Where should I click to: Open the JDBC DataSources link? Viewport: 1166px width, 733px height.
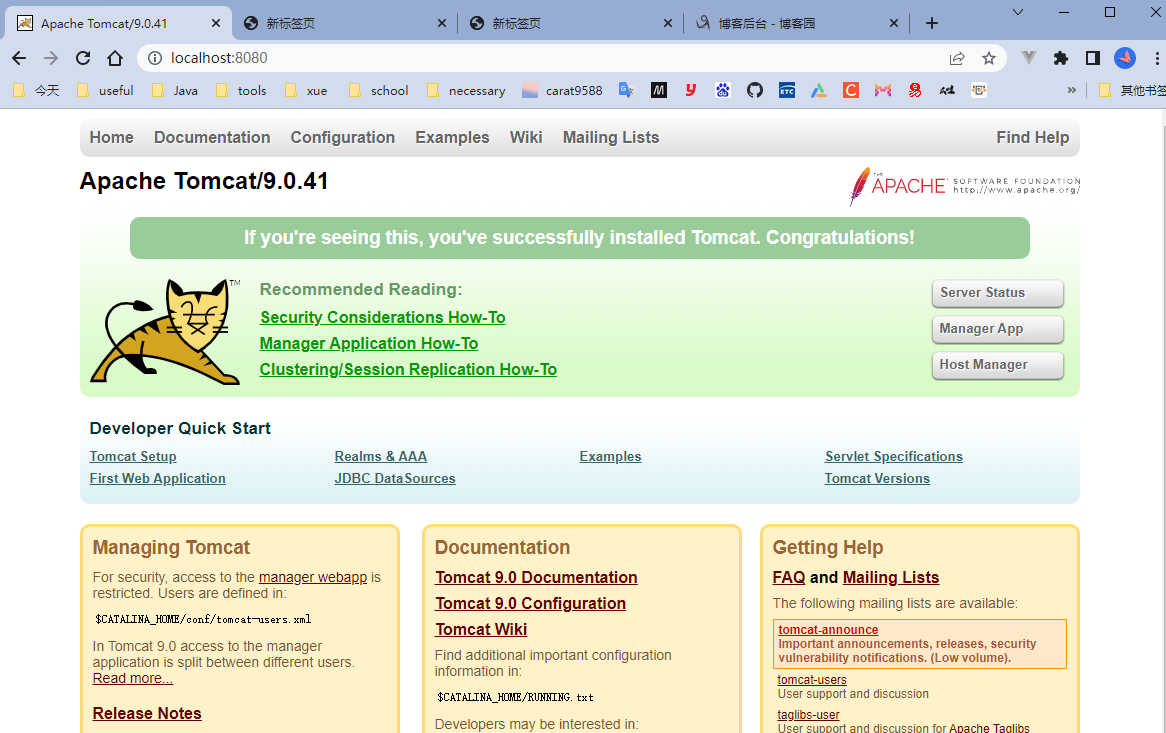(x=395, y=479)
